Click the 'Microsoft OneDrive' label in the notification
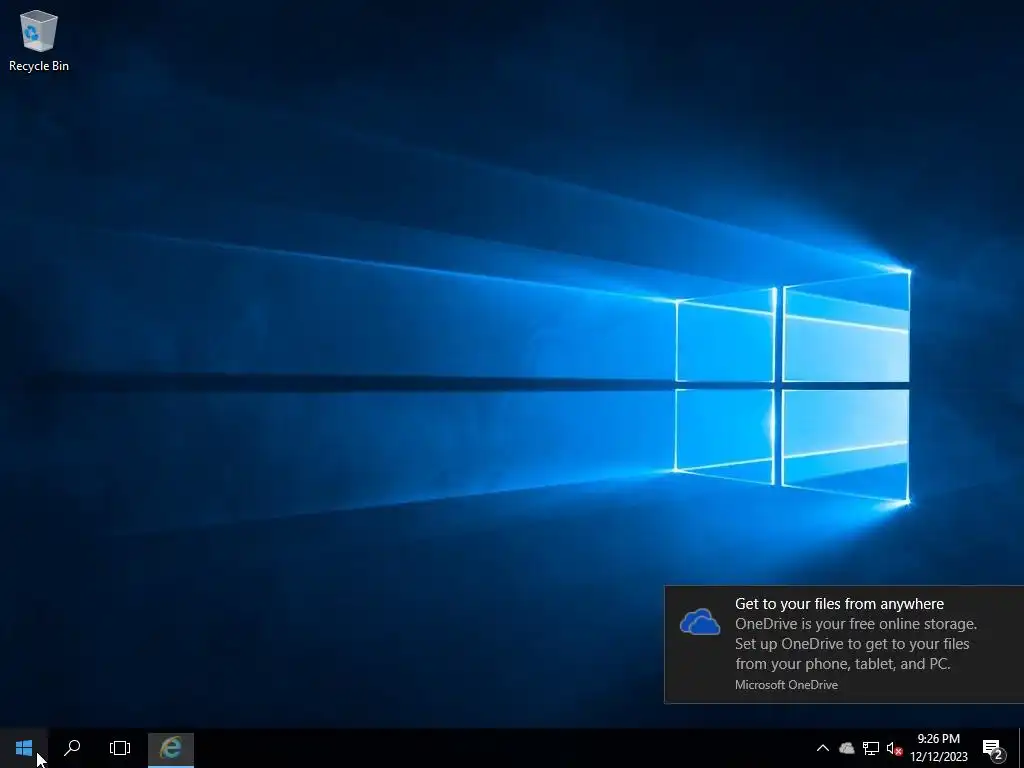The height and width of the screenshot is (768, 1024). (x=786, y=685)
